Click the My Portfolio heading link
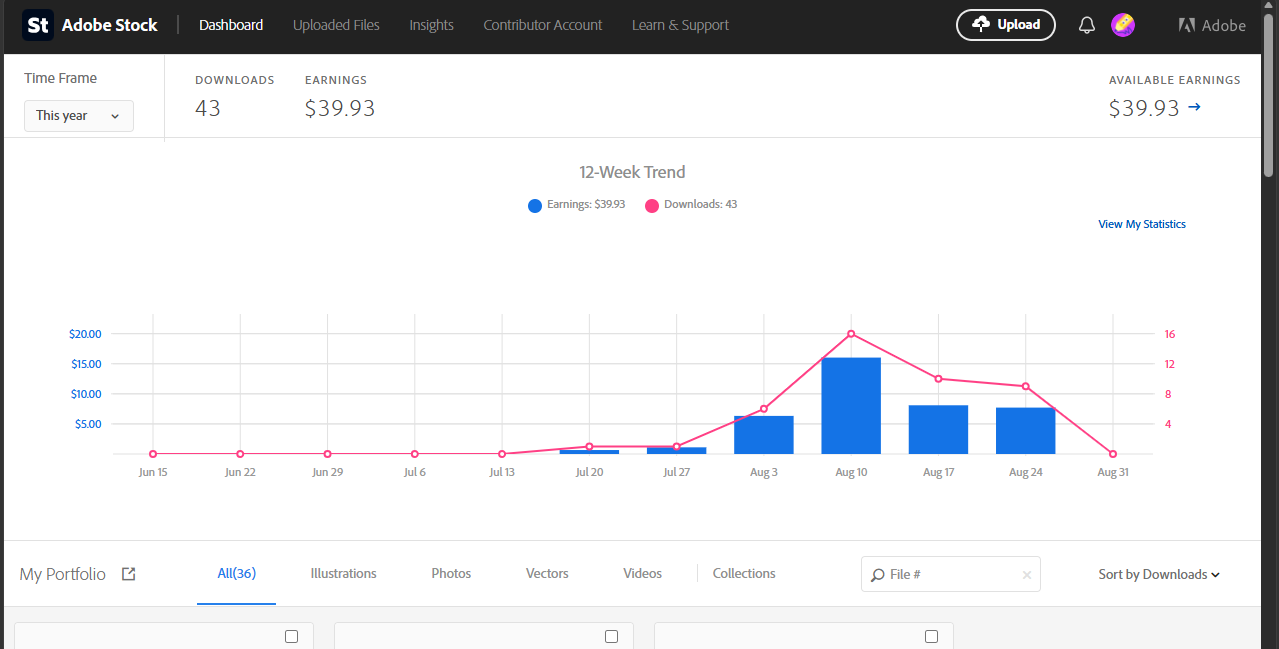This screenshot has width=1279, height=649. pyautogui.click(x=62, y=574)
